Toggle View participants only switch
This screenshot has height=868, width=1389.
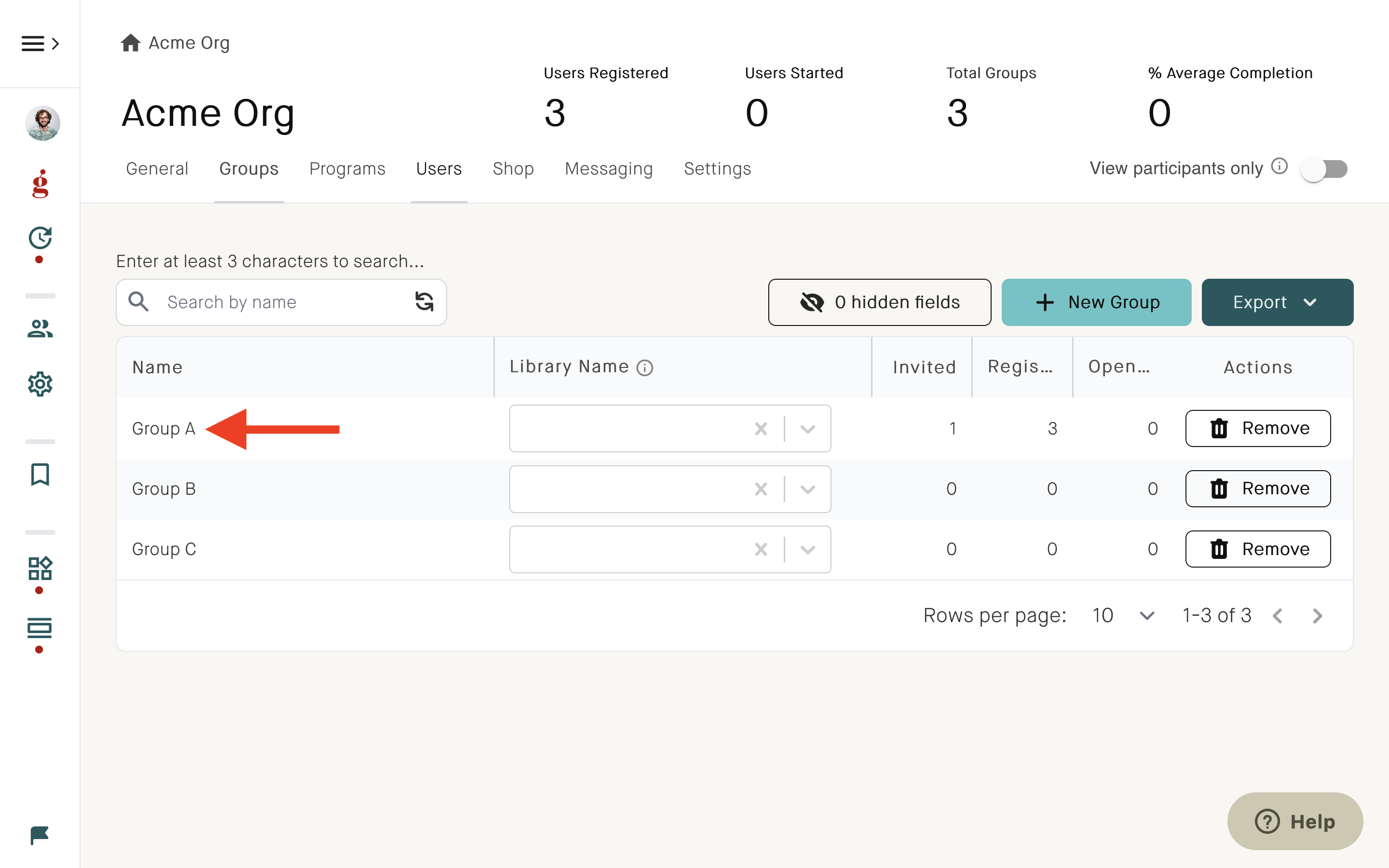1324,169
